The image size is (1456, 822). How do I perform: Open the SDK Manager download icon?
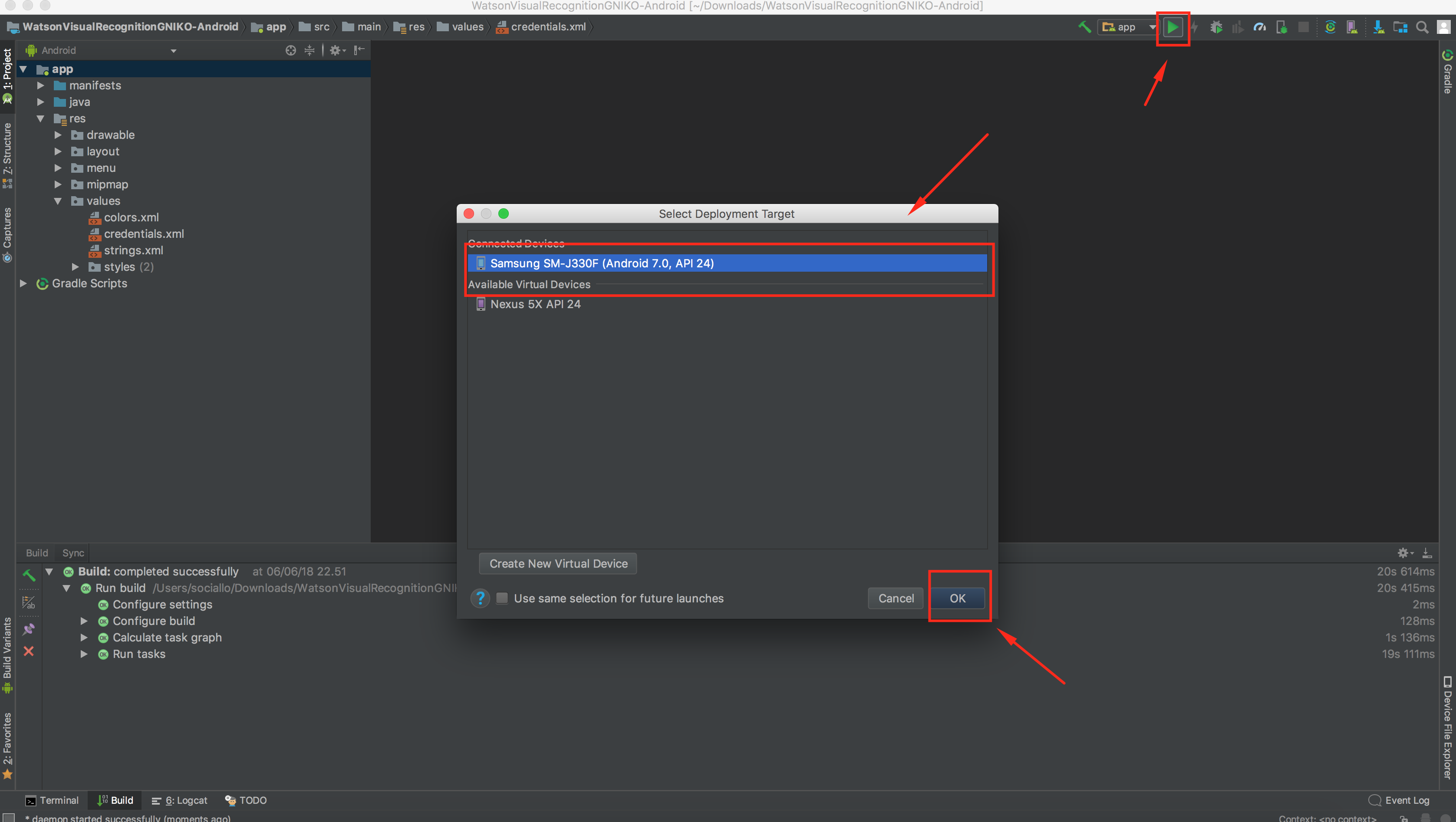(1379, 27)
